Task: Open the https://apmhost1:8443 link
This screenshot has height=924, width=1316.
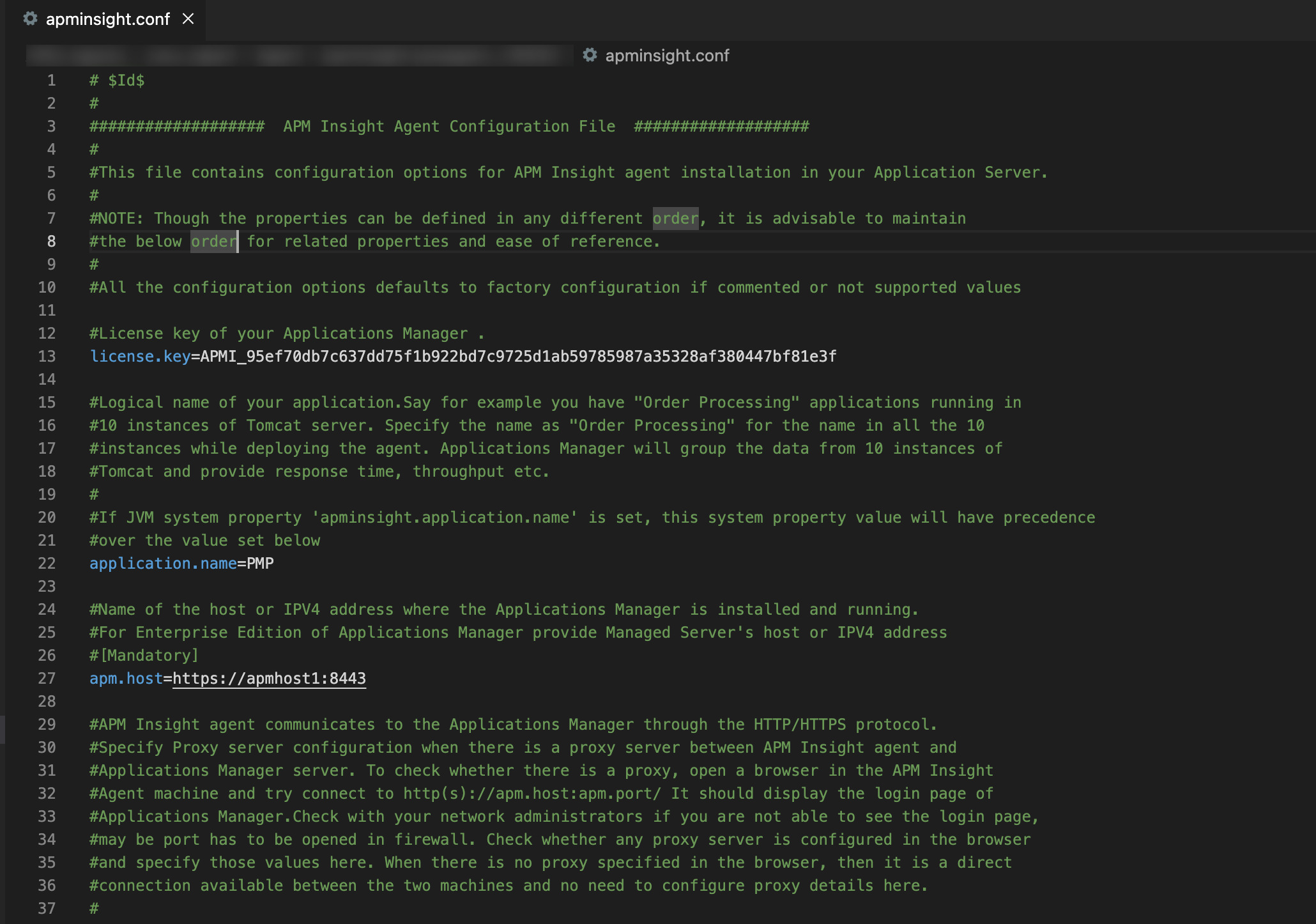Action: [269, 679]
